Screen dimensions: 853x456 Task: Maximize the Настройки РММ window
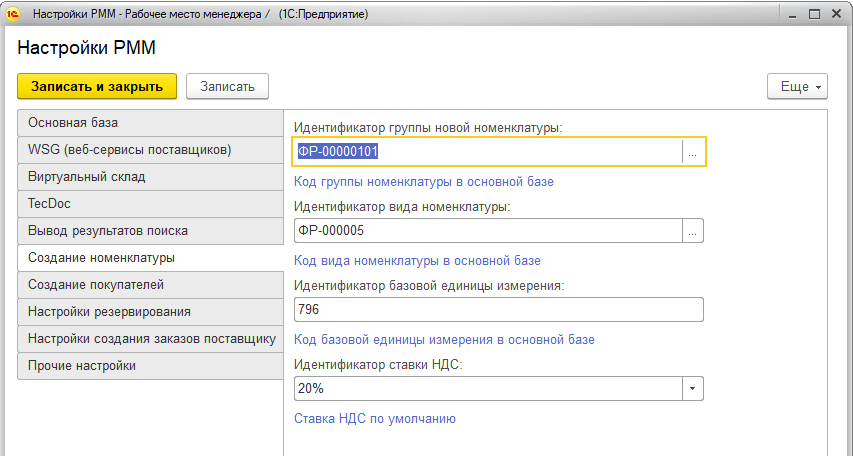pyautogui.click(x=814, y=15)
